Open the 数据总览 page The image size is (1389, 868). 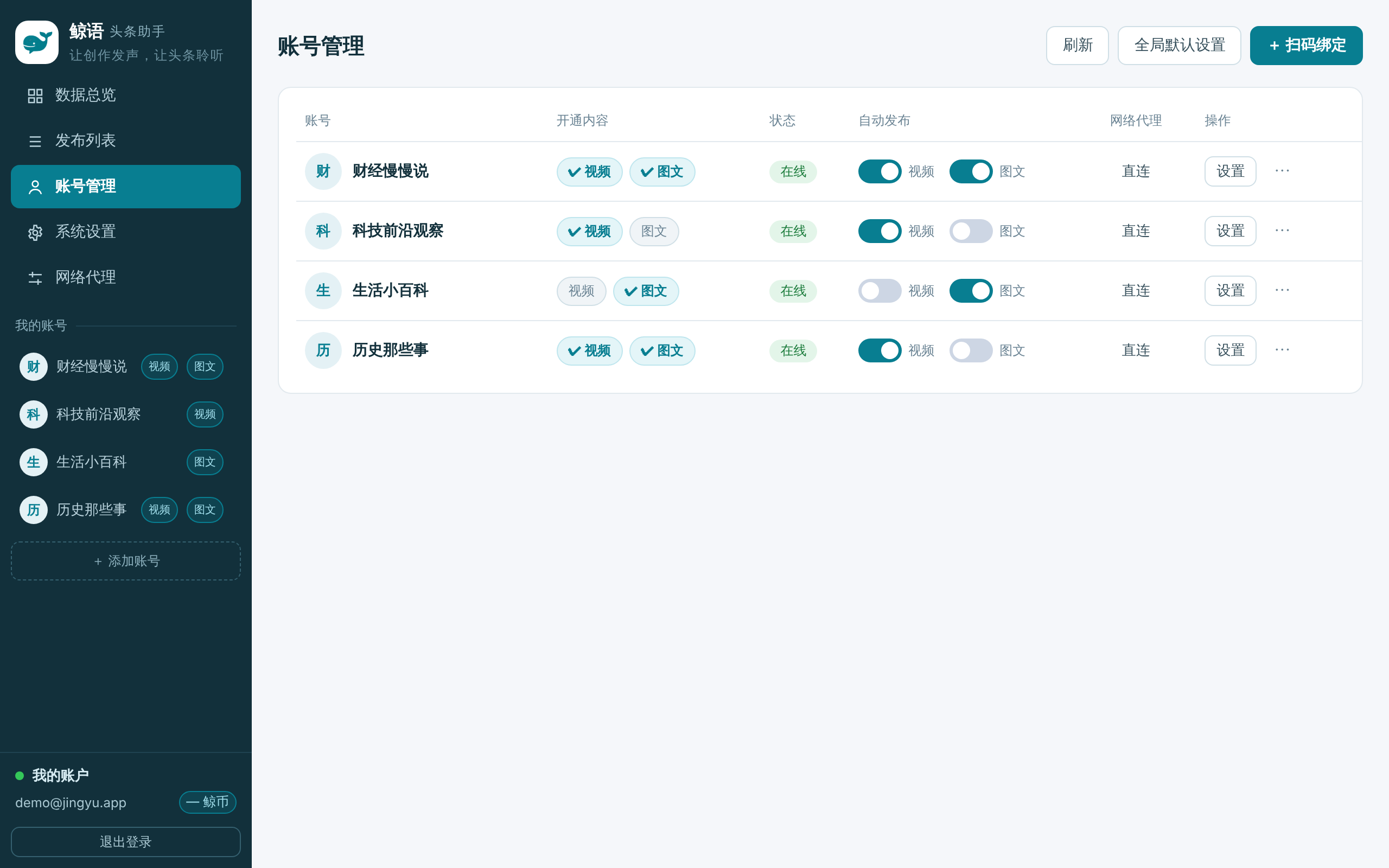(x=126, y=95)
